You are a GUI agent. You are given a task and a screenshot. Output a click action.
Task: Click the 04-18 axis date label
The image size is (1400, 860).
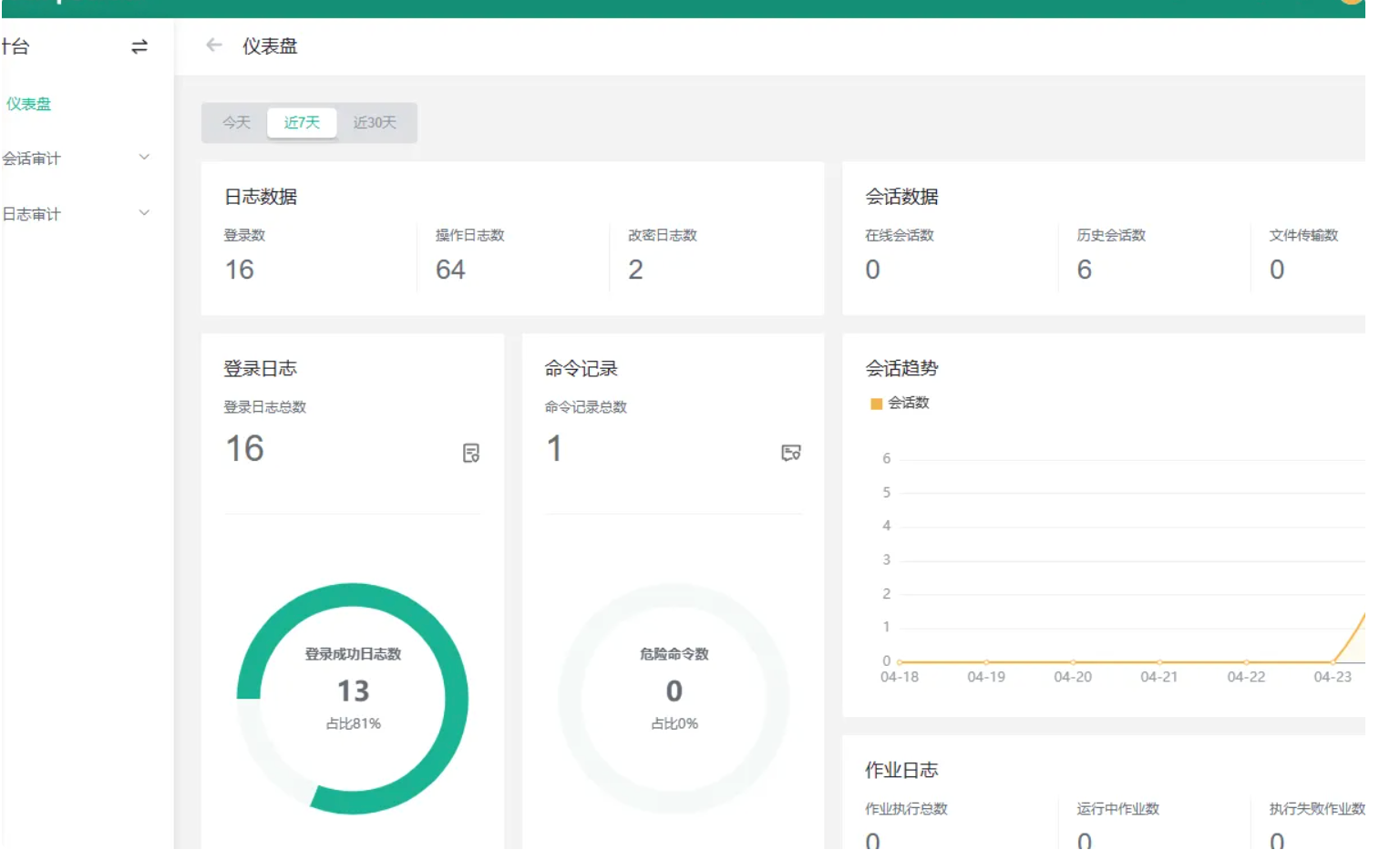point(900,677)
